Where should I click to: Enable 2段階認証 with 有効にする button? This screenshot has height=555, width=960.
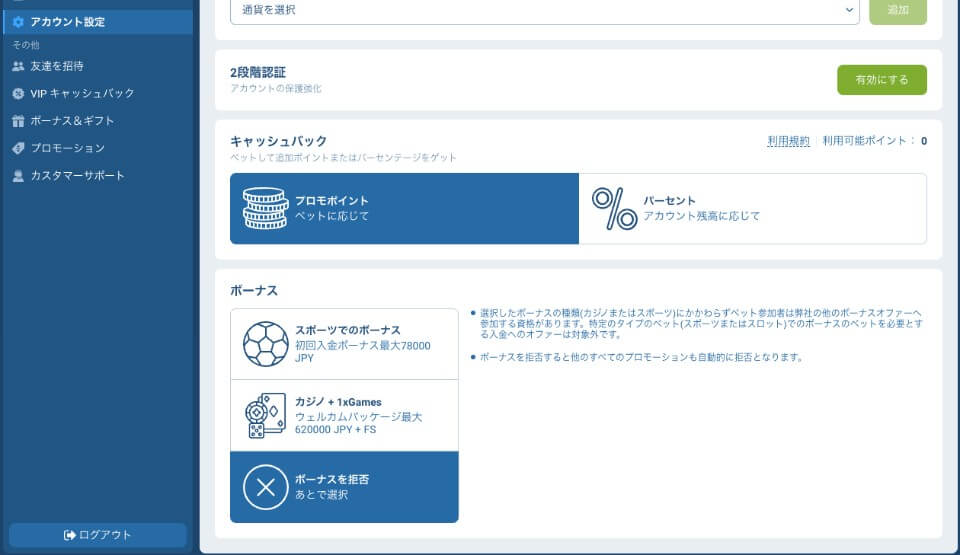882,80
